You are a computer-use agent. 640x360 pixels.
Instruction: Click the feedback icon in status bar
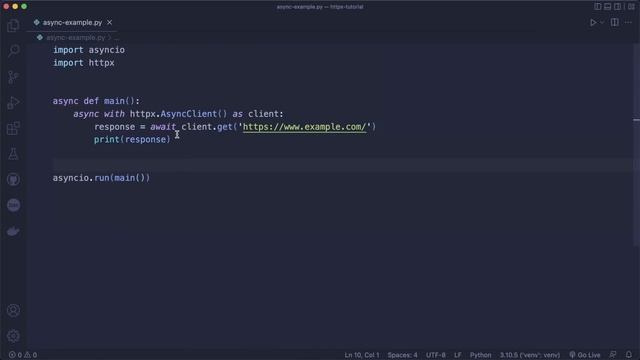click(x=613, y=355)
